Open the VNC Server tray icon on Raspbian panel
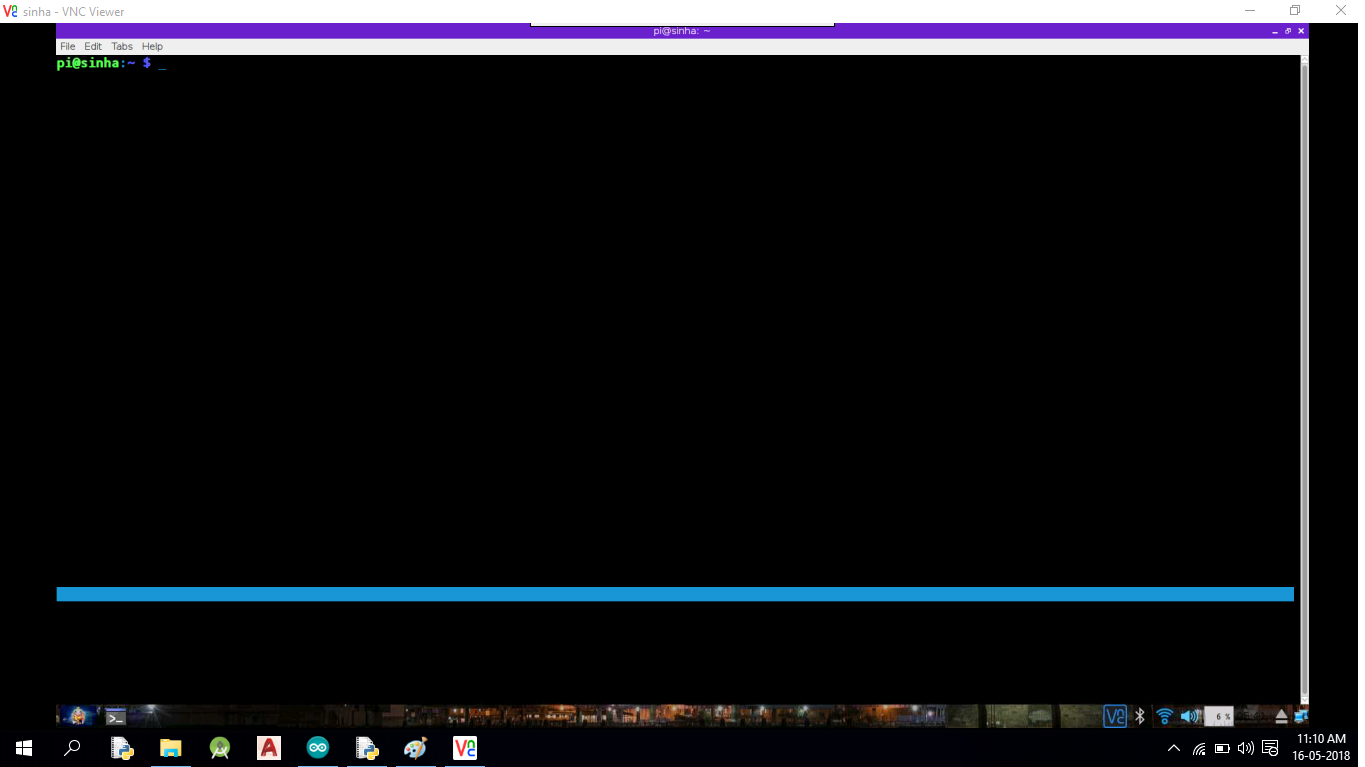 (x=1115, y=715)
